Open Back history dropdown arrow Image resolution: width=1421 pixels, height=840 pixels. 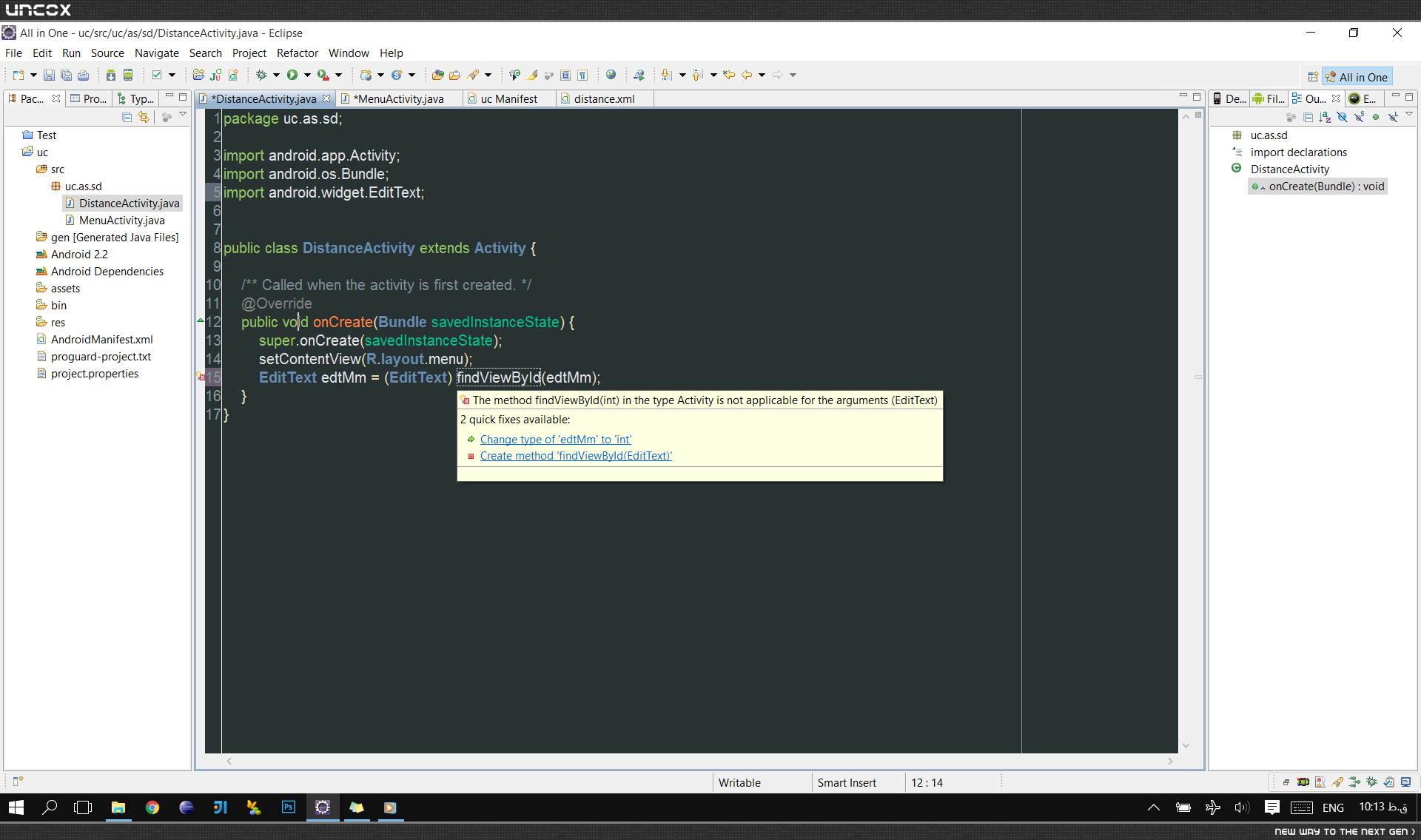762,75
